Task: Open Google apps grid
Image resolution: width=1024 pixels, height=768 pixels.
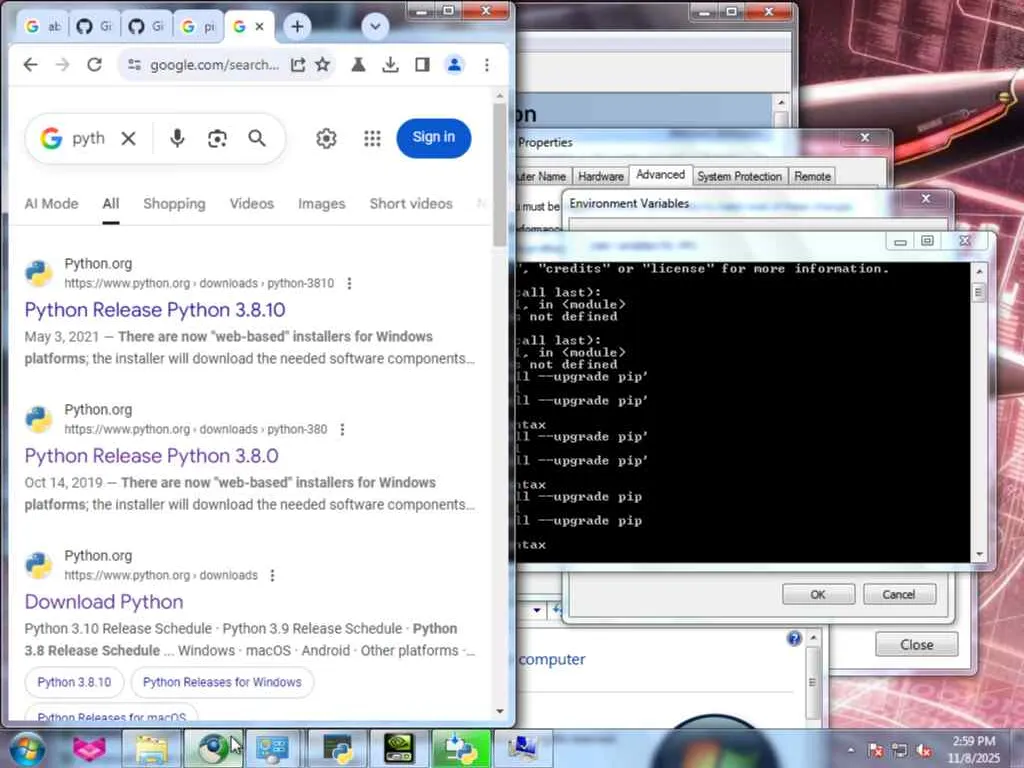Action: 372,138
